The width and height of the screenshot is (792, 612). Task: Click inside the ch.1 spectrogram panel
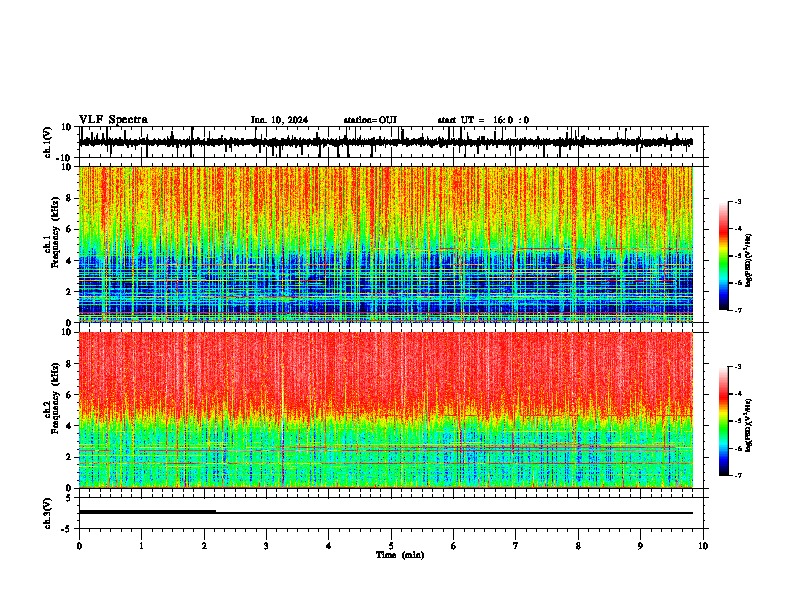pos(385,244)
